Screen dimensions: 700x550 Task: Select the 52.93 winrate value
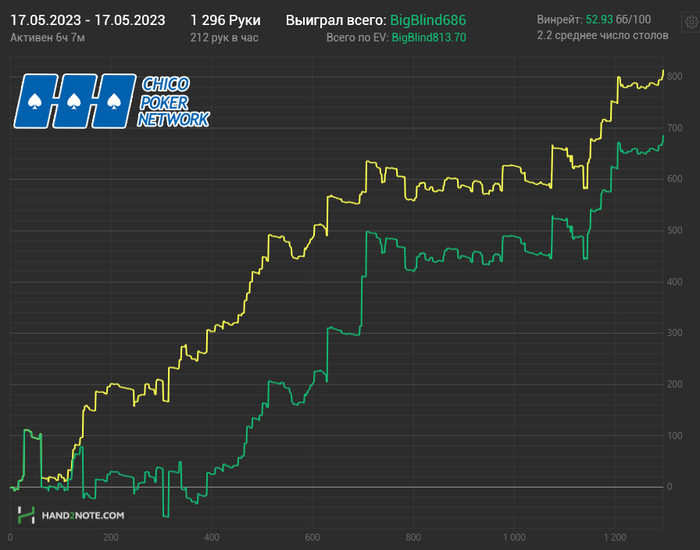click(x=599, y=20)
